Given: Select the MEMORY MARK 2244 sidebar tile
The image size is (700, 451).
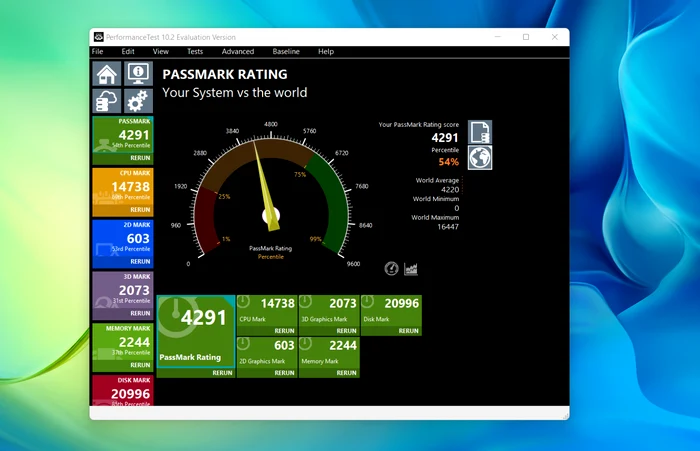Looking at the screenshot, I should [x=123, y=342].
